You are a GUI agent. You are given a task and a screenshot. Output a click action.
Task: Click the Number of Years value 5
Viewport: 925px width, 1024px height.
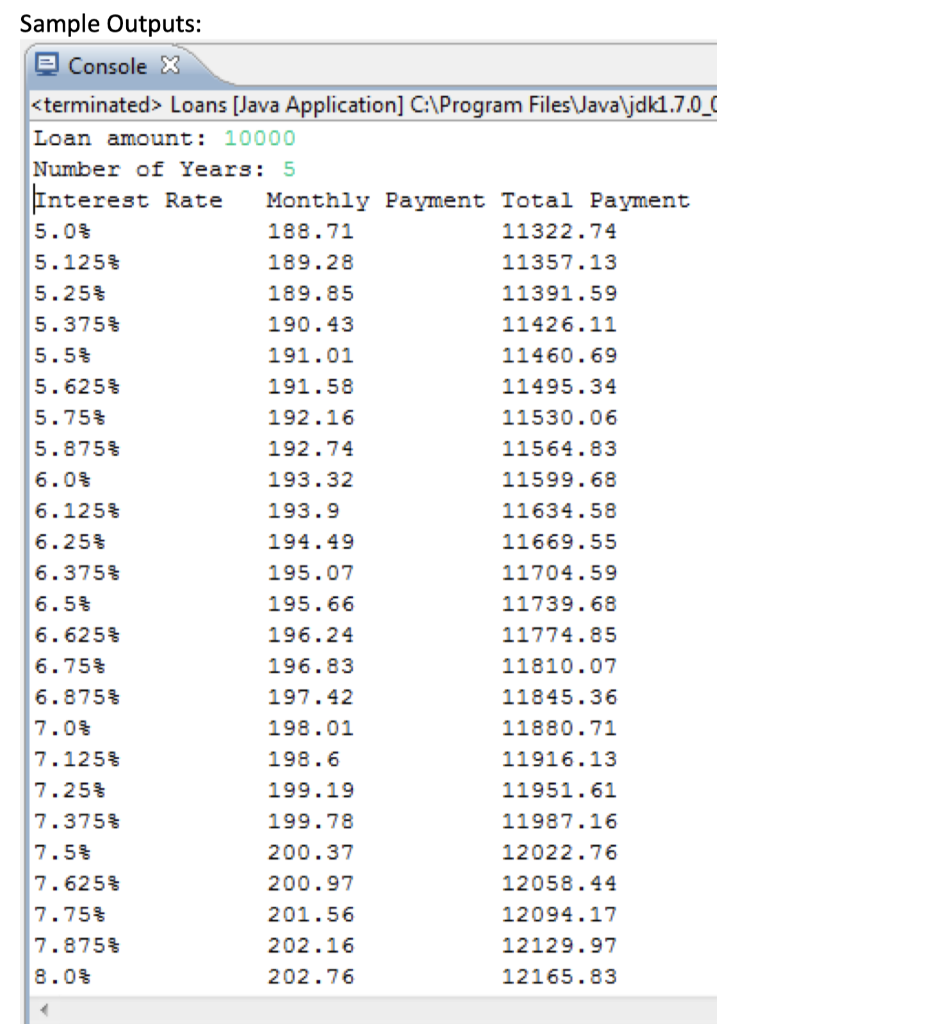(x=289, y=169)
